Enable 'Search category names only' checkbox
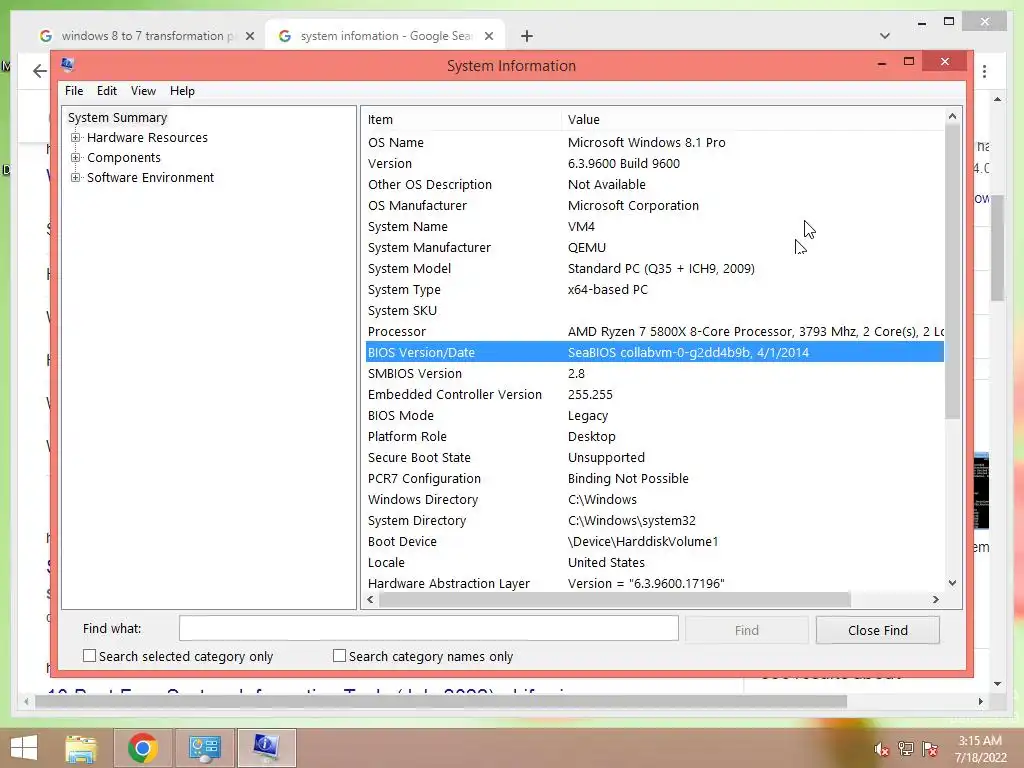This screenshot has height=768, width=1024. [339, 656]
